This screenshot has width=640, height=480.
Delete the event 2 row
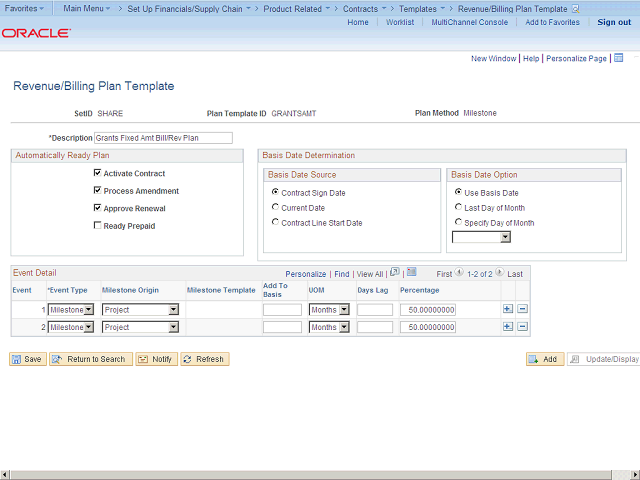[x=522, y=327]
